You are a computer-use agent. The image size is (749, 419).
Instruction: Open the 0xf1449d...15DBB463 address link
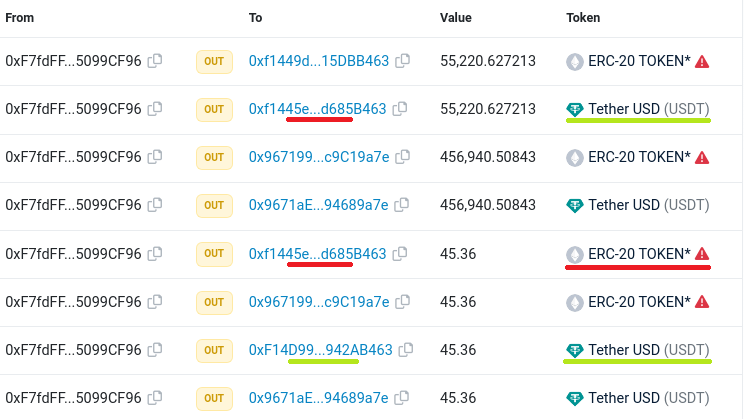point(319,61)
